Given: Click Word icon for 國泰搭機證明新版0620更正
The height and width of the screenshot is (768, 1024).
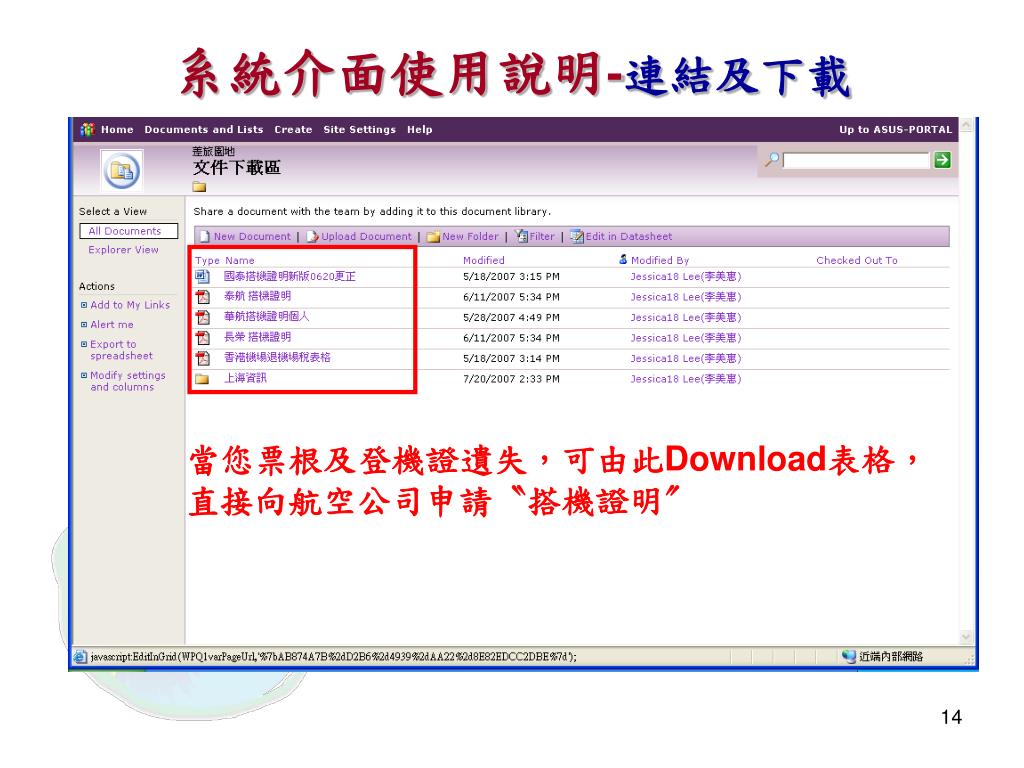Looking at the screenshot, I should click(202, 277).
